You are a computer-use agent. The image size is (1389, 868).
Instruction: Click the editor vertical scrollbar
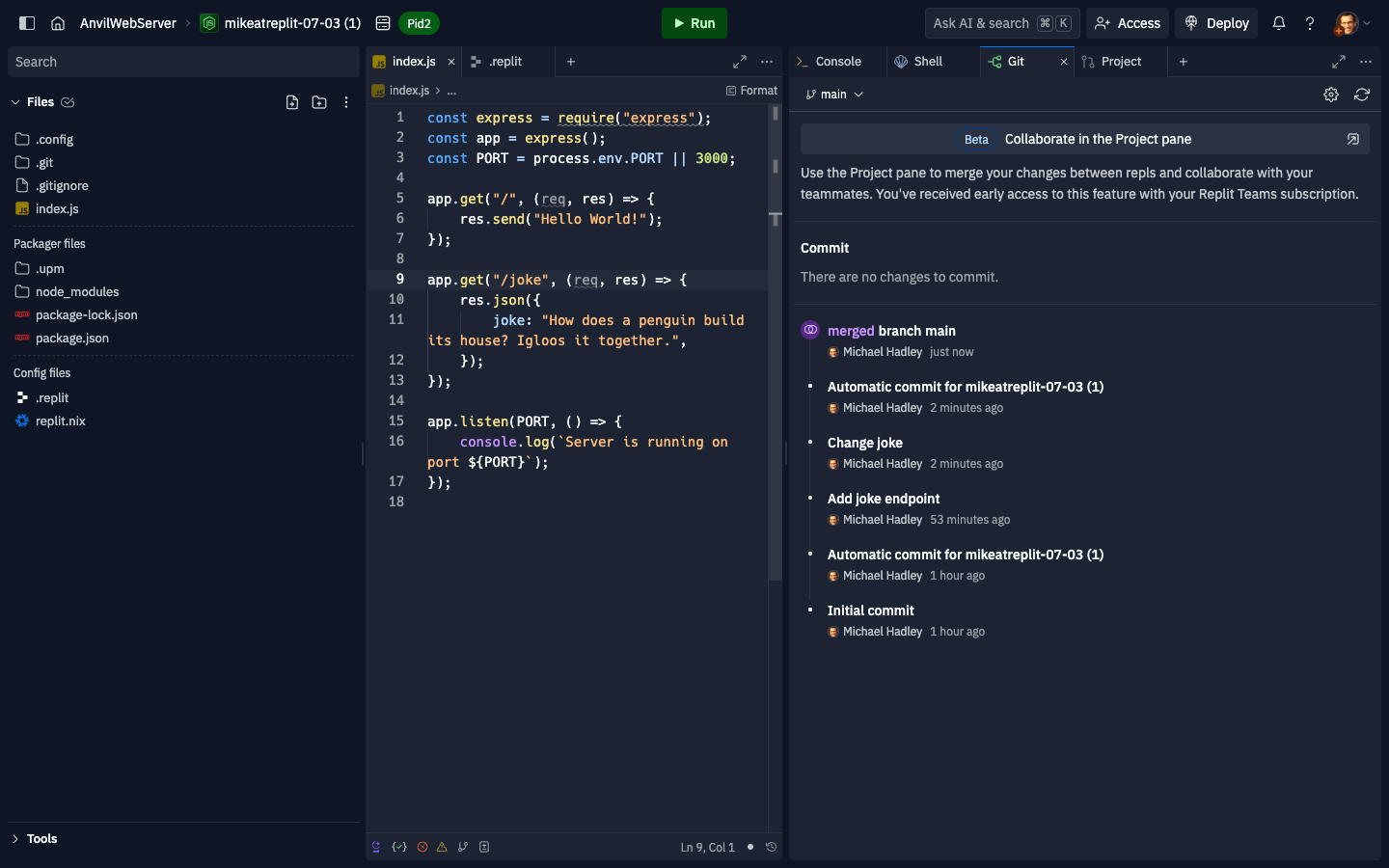(x=775, y=342)
